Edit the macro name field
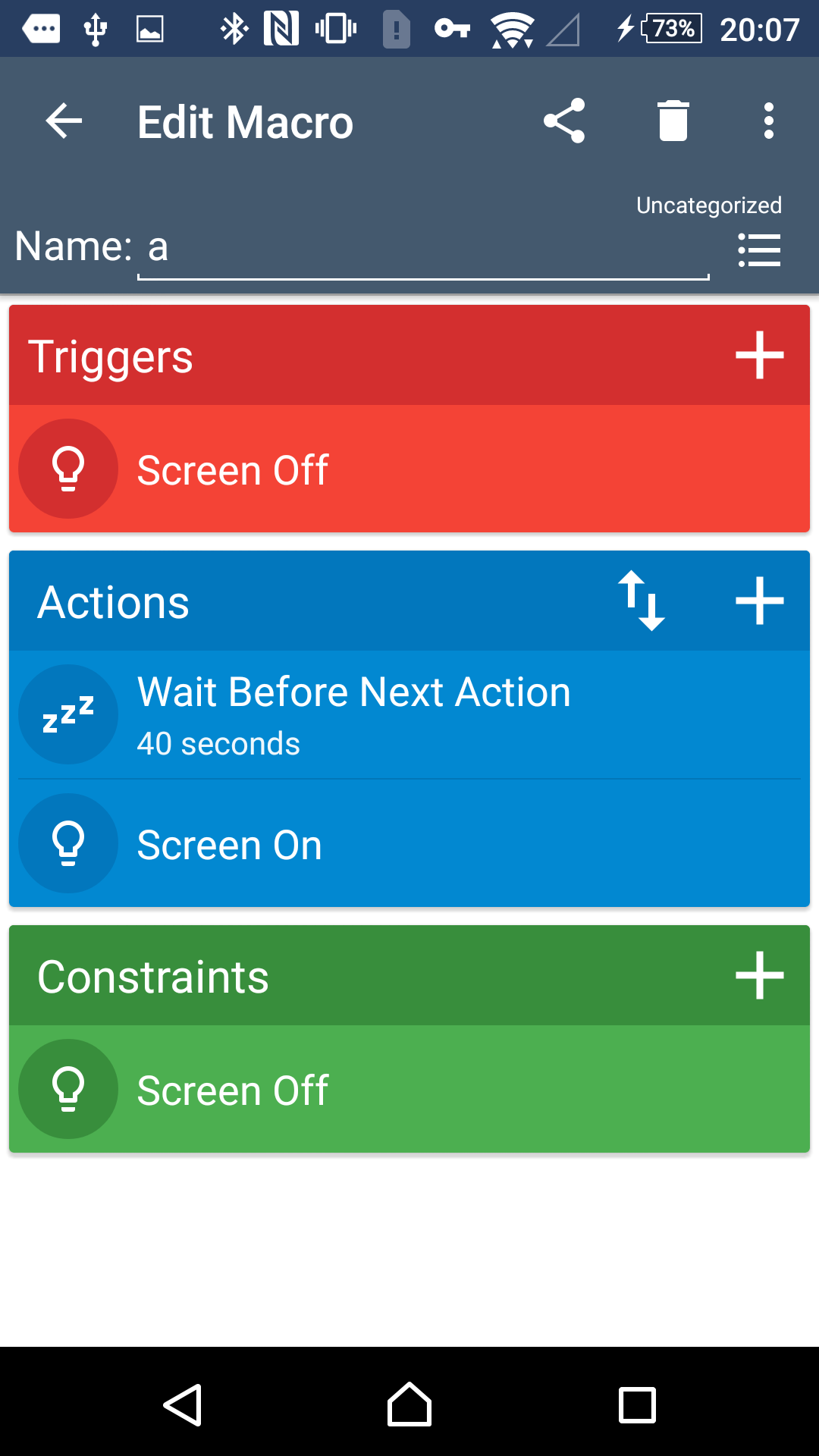The height and width of the screenshot is (1456, 819). tap(422, 249)
